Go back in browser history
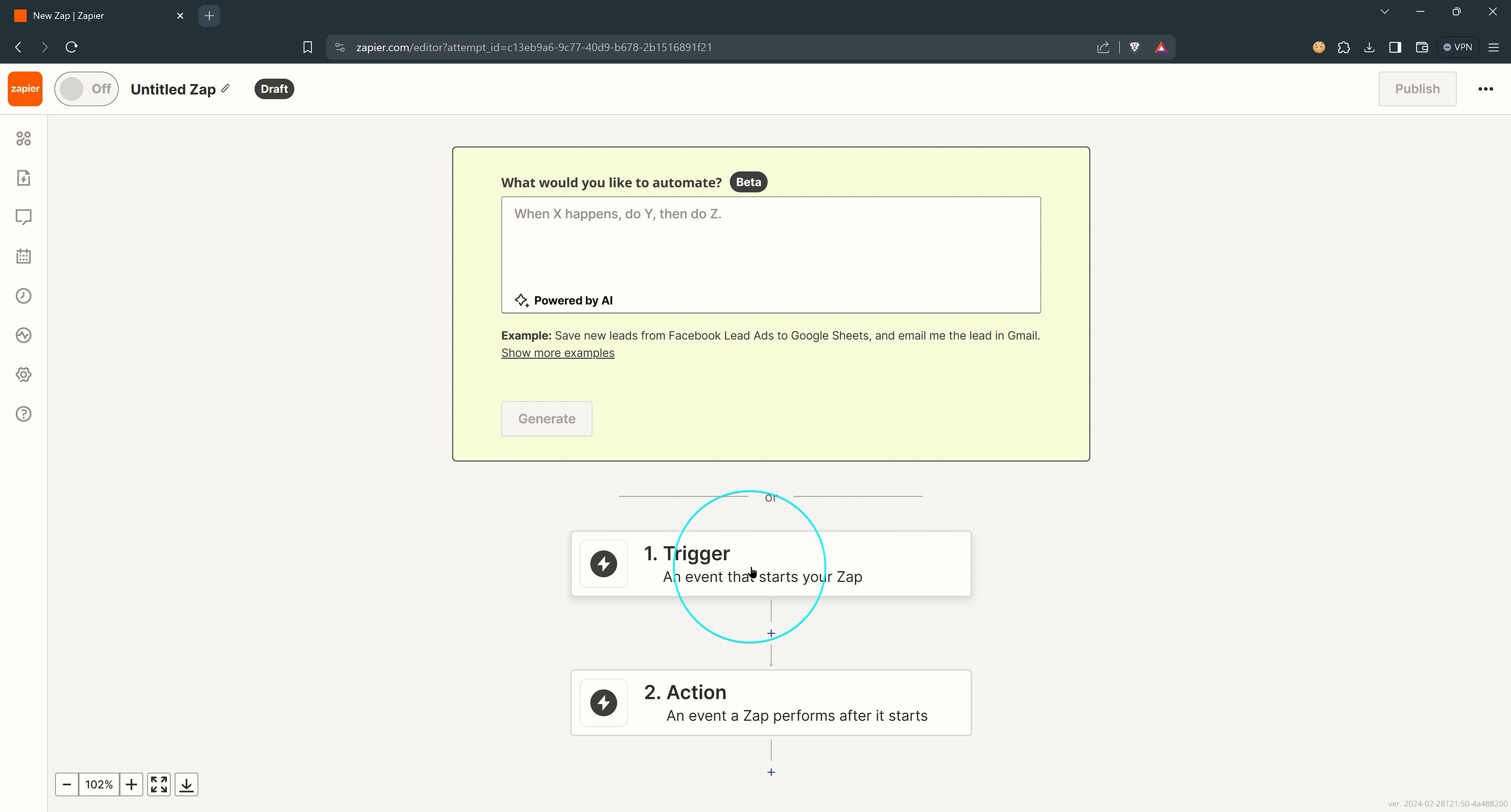The image size is (1511, 812). click(x=19, y=47)
